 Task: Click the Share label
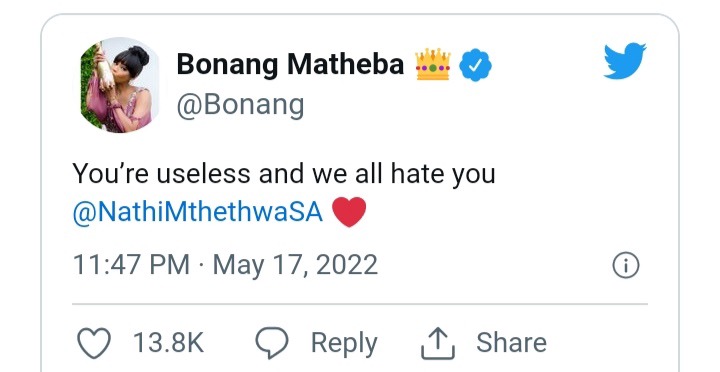click(x=511, y=343)
